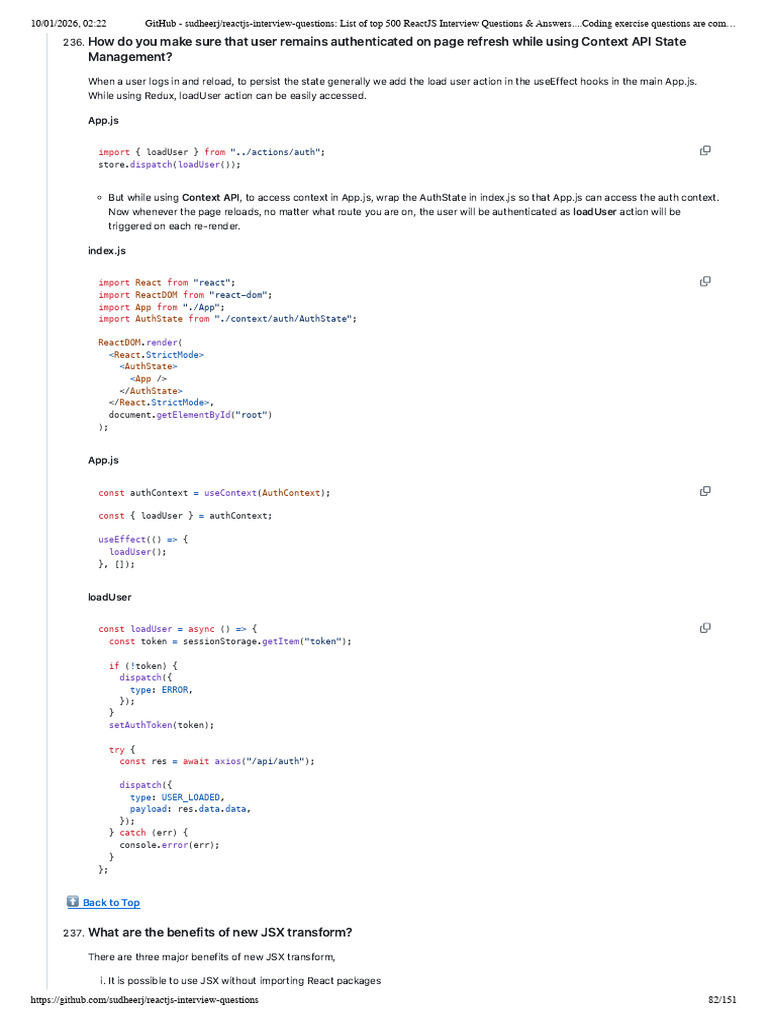This screenshot has width=768, height=1024.
Task: Copy the useContext AuthContext code block
Action: click(705, 491)
